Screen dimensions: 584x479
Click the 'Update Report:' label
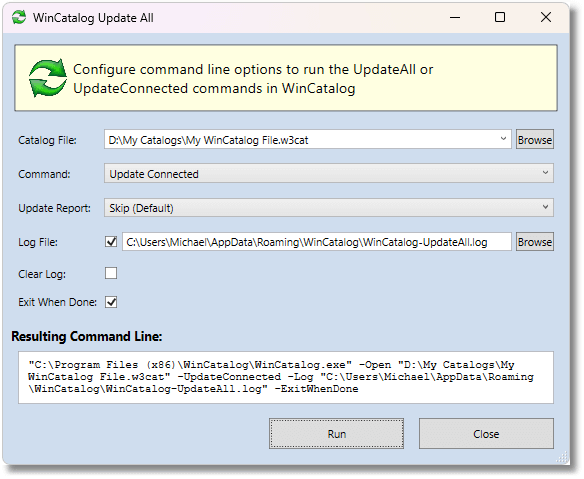click(54, 208)
